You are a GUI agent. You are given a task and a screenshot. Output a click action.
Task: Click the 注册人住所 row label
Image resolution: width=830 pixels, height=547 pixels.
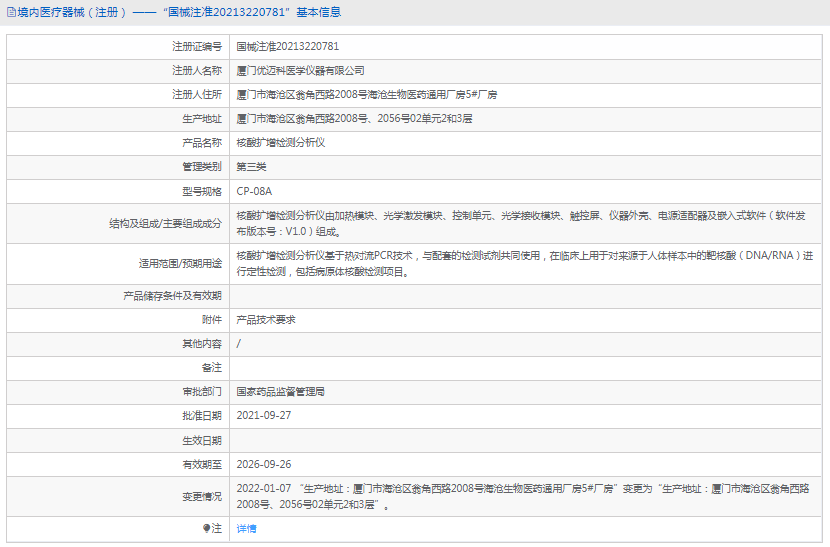coord(196,95)
